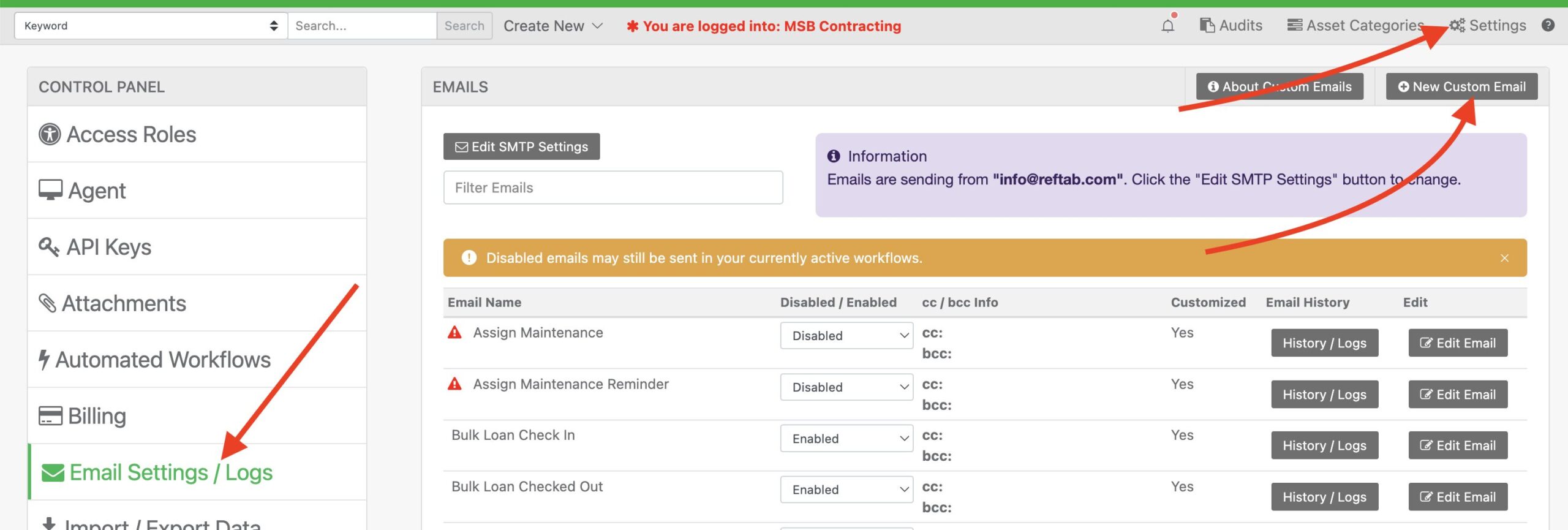
Task: View History / Logs for Assign Maintenance
Action: (1324, 343)
